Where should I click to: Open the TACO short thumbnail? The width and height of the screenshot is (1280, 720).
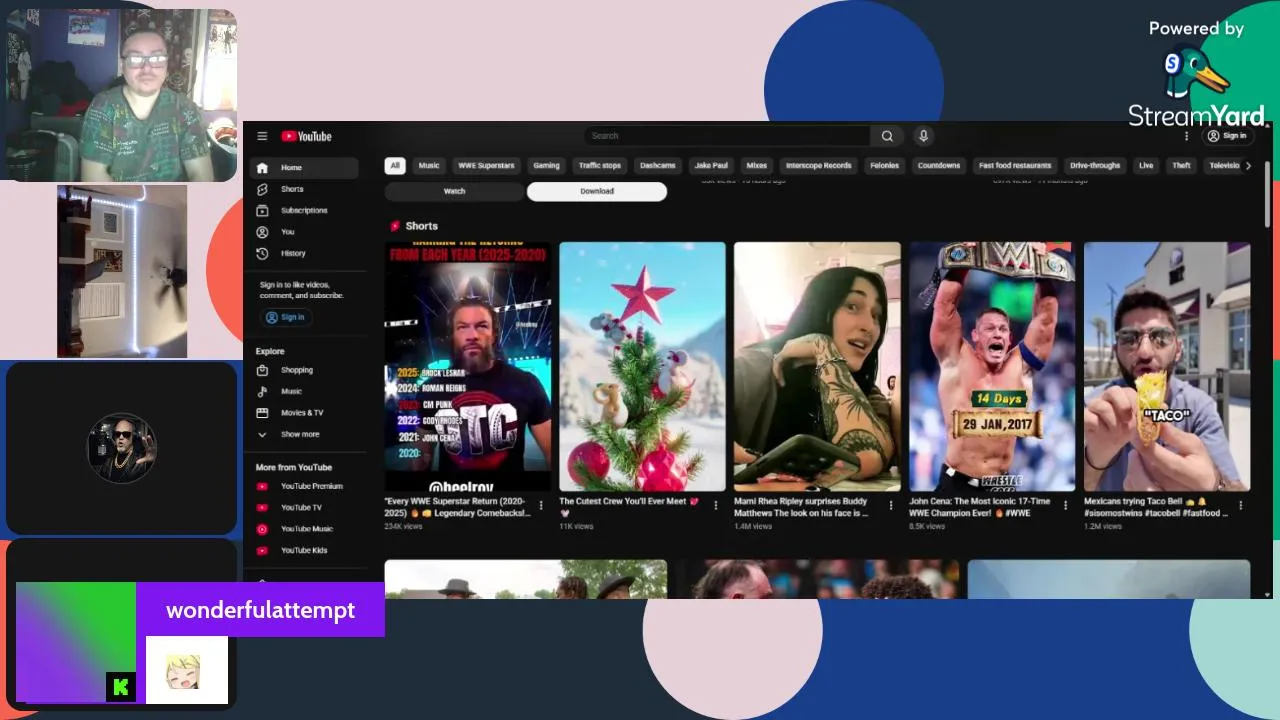pyautogui.click(x=1167, y=366)
